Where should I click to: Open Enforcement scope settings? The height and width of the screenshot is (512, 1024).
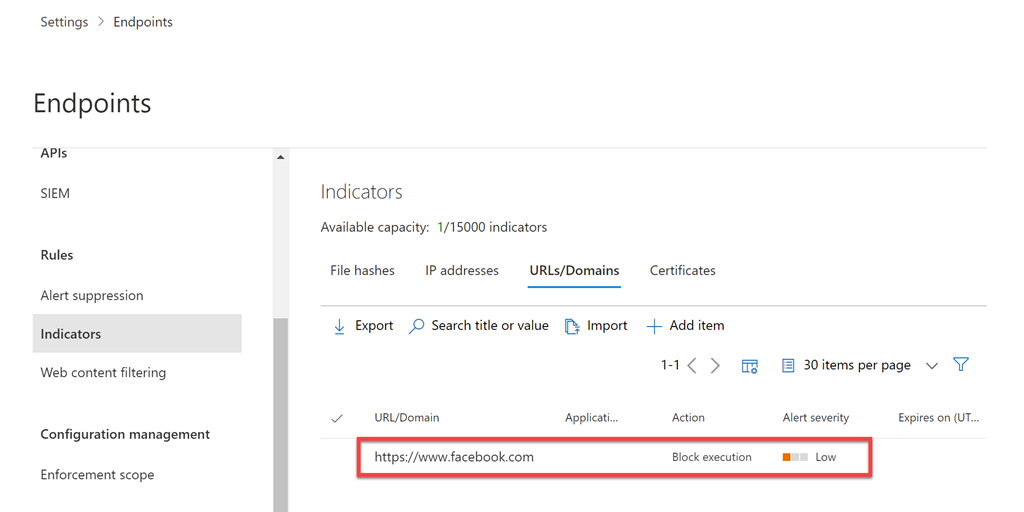(x=97, y=475)
